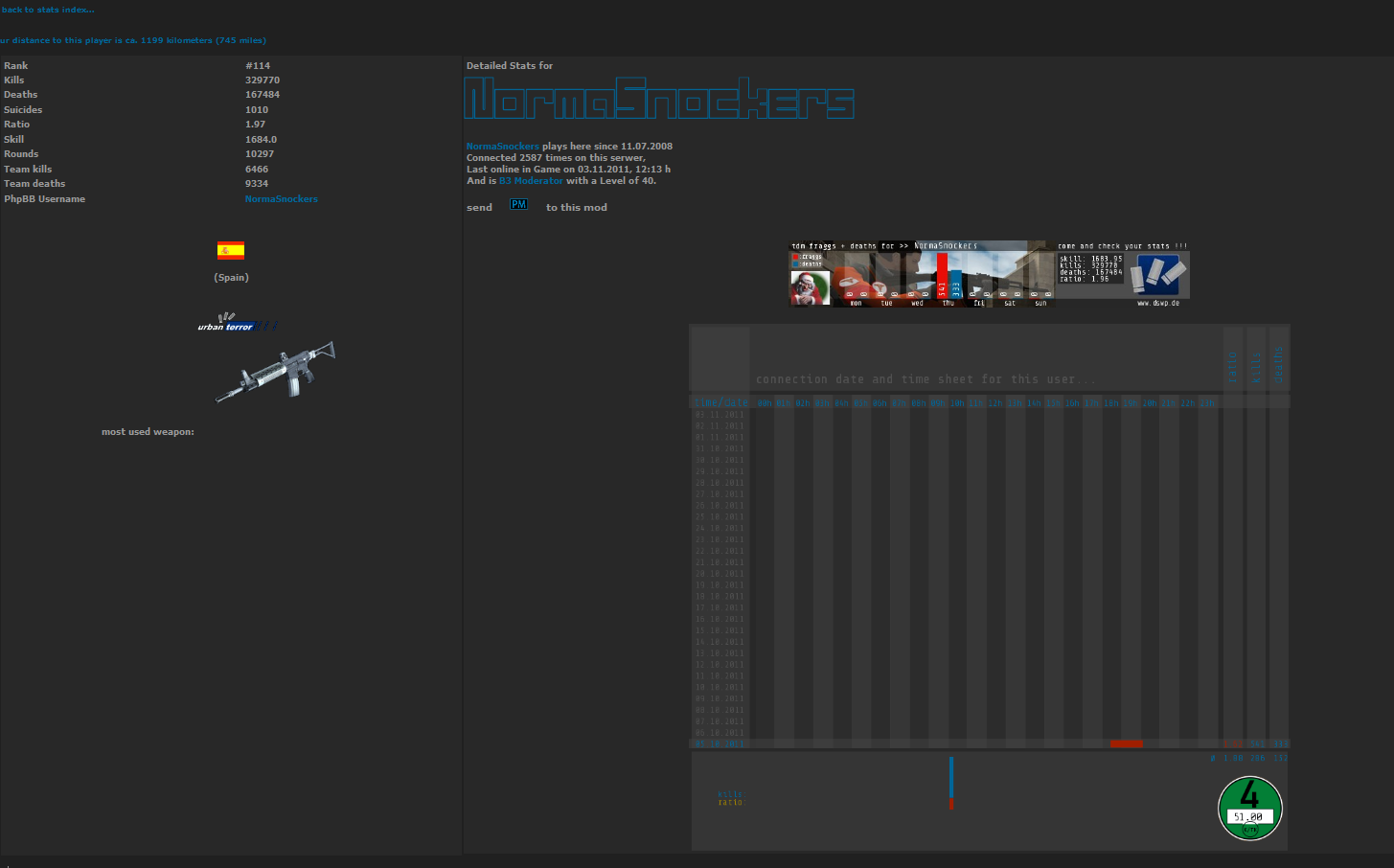Image resolution: width=1394 pixels, height=868 pixels.
Task: Go back to stats index
Action: pos(47,10)
